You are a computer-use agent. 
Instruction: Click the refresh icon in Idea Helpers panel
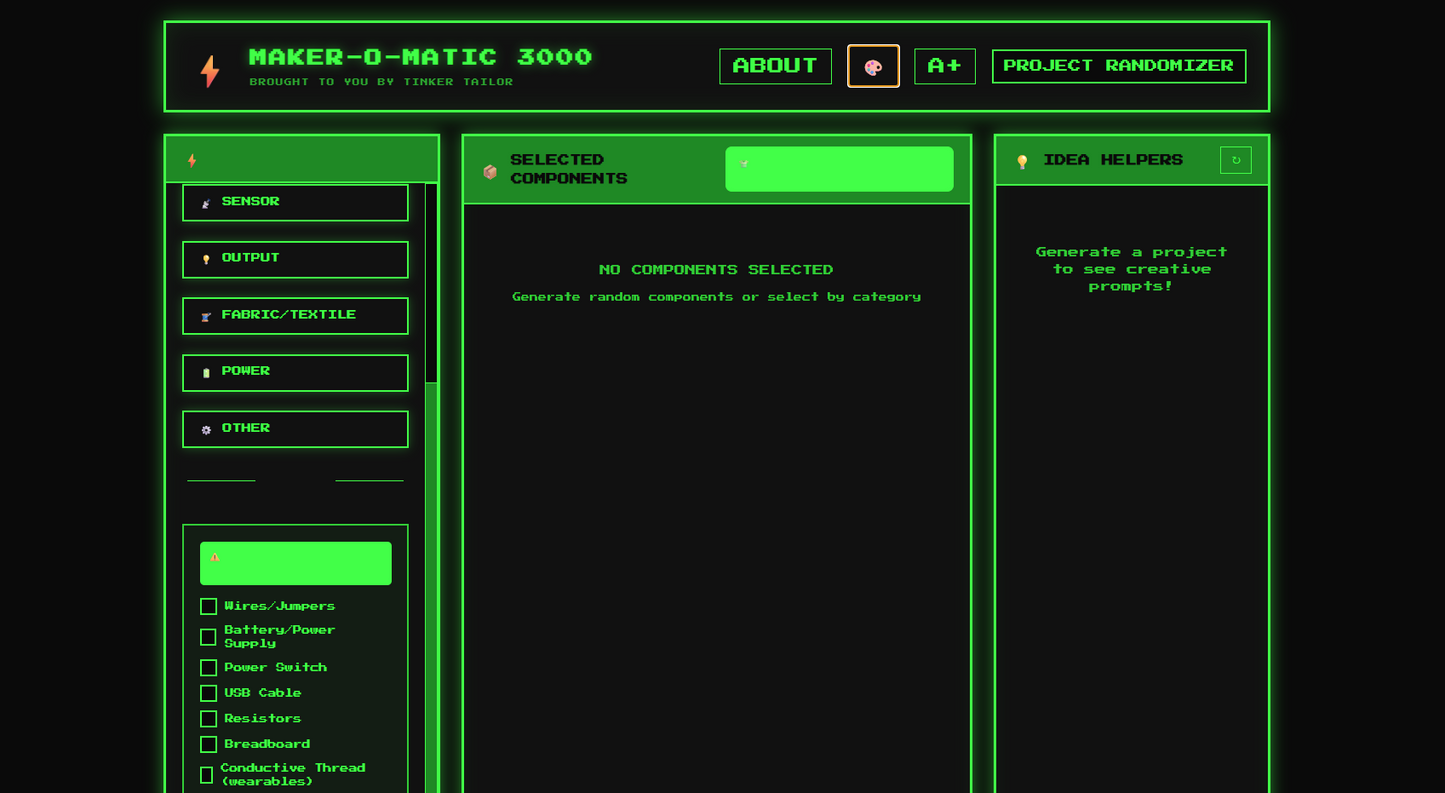[1236, 160]
